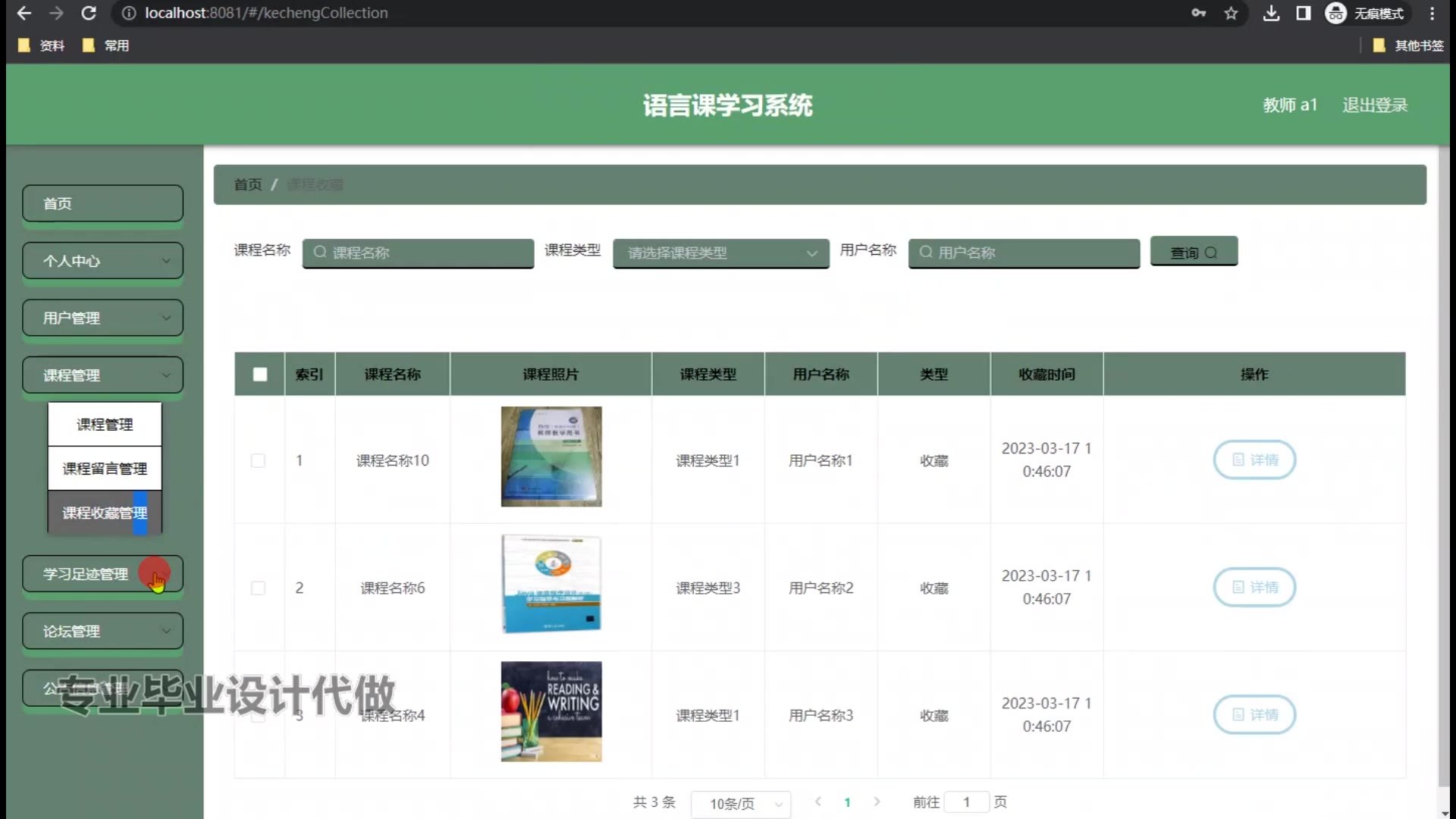The width and height of the screenshot is (1456, 819).
Task: Click 退出登录 link in header
Action: tap(1374, 105)
